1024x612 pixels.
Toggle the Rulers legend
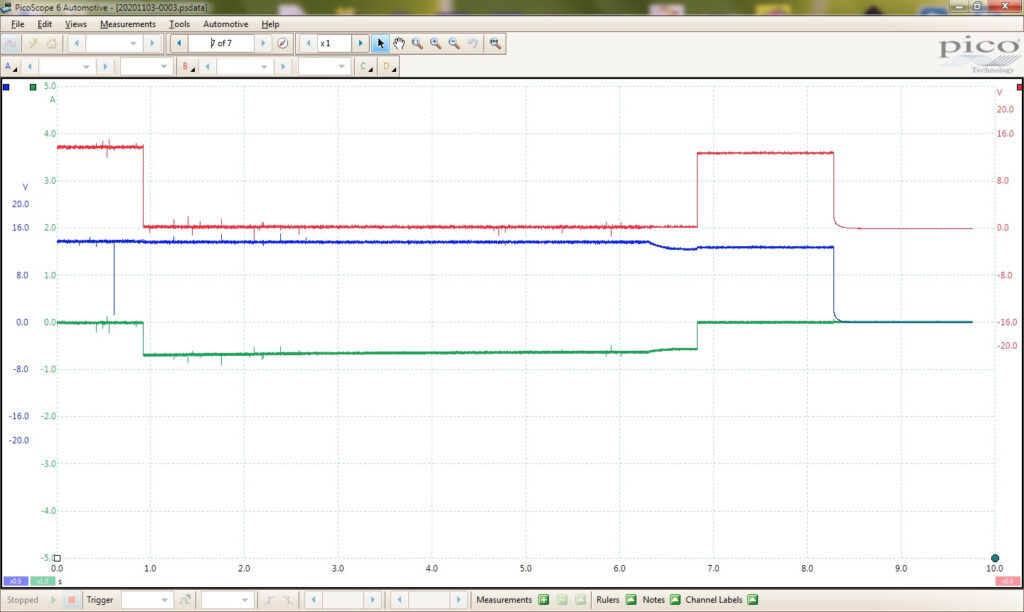(631, 600)
